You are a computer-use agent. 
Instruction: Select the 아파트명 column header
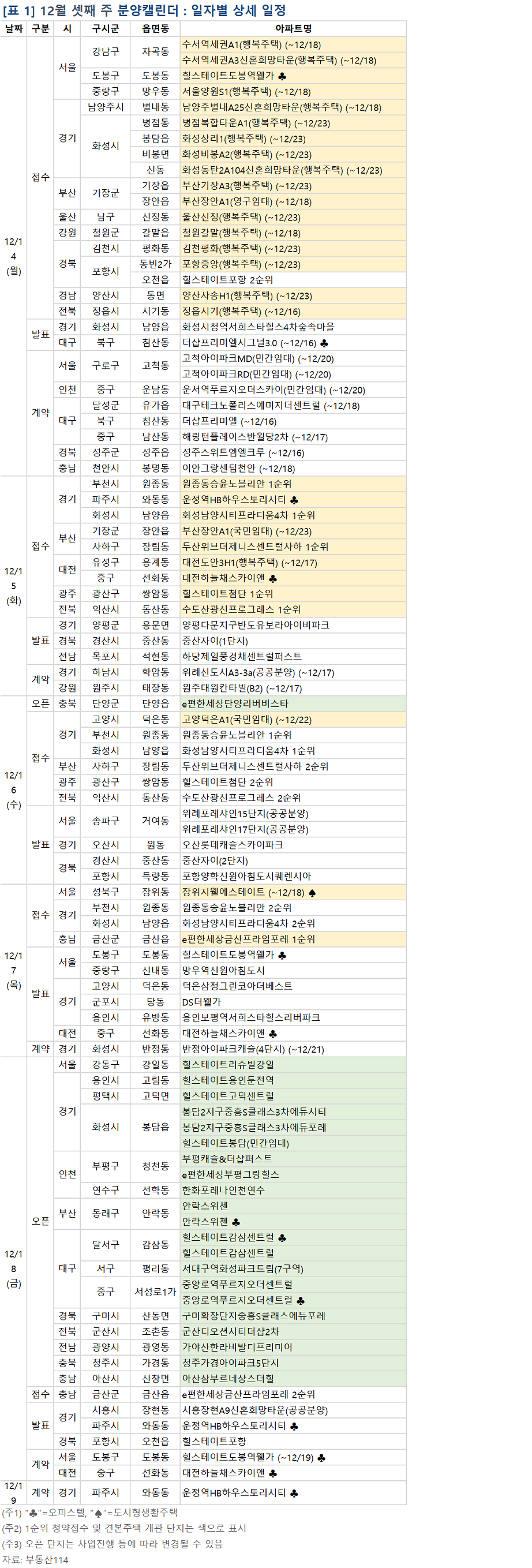(x=293, y=29)
